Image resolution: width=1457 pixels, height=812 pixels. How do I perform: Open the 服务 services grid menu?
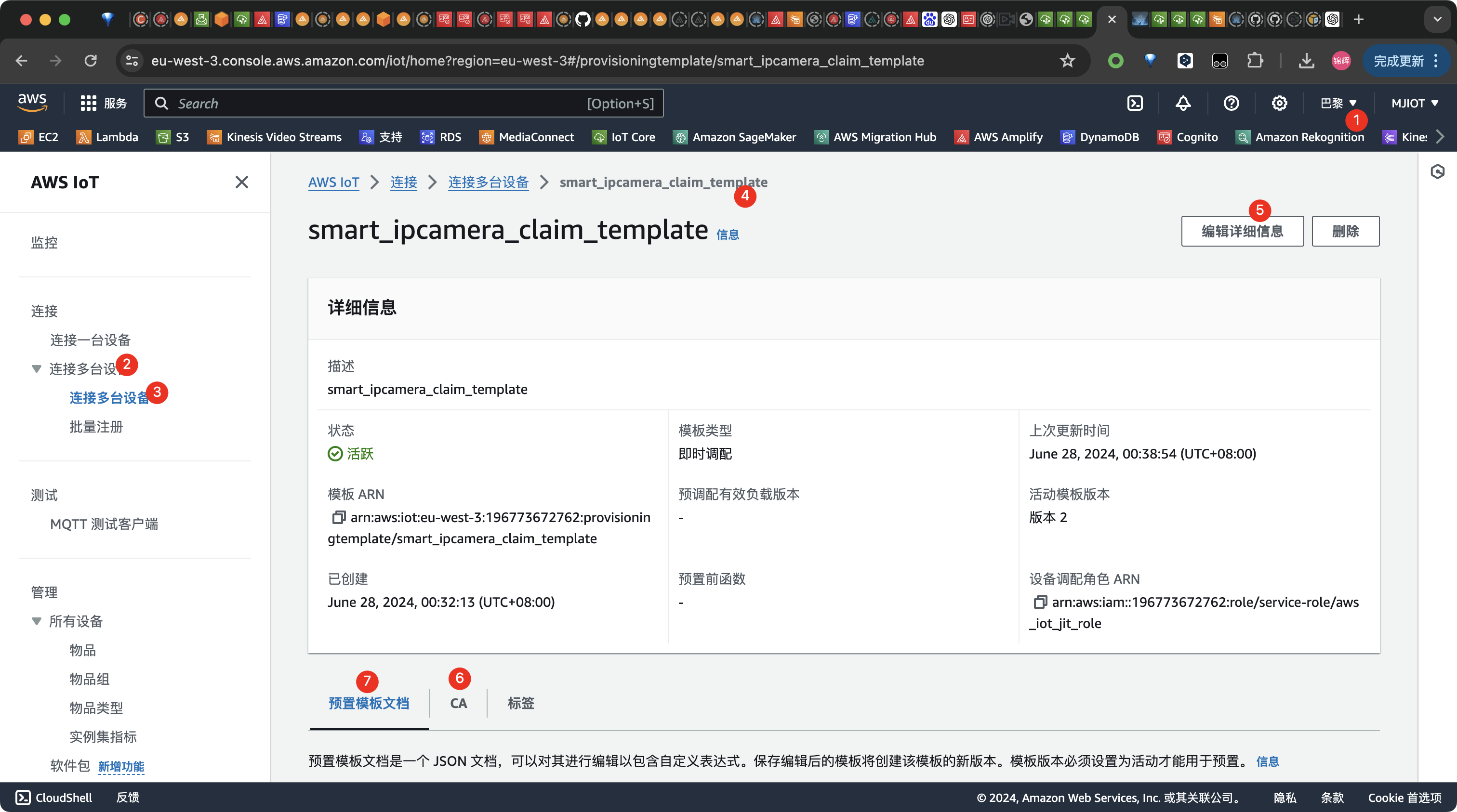pyautogui.click(x=104, y=103)
